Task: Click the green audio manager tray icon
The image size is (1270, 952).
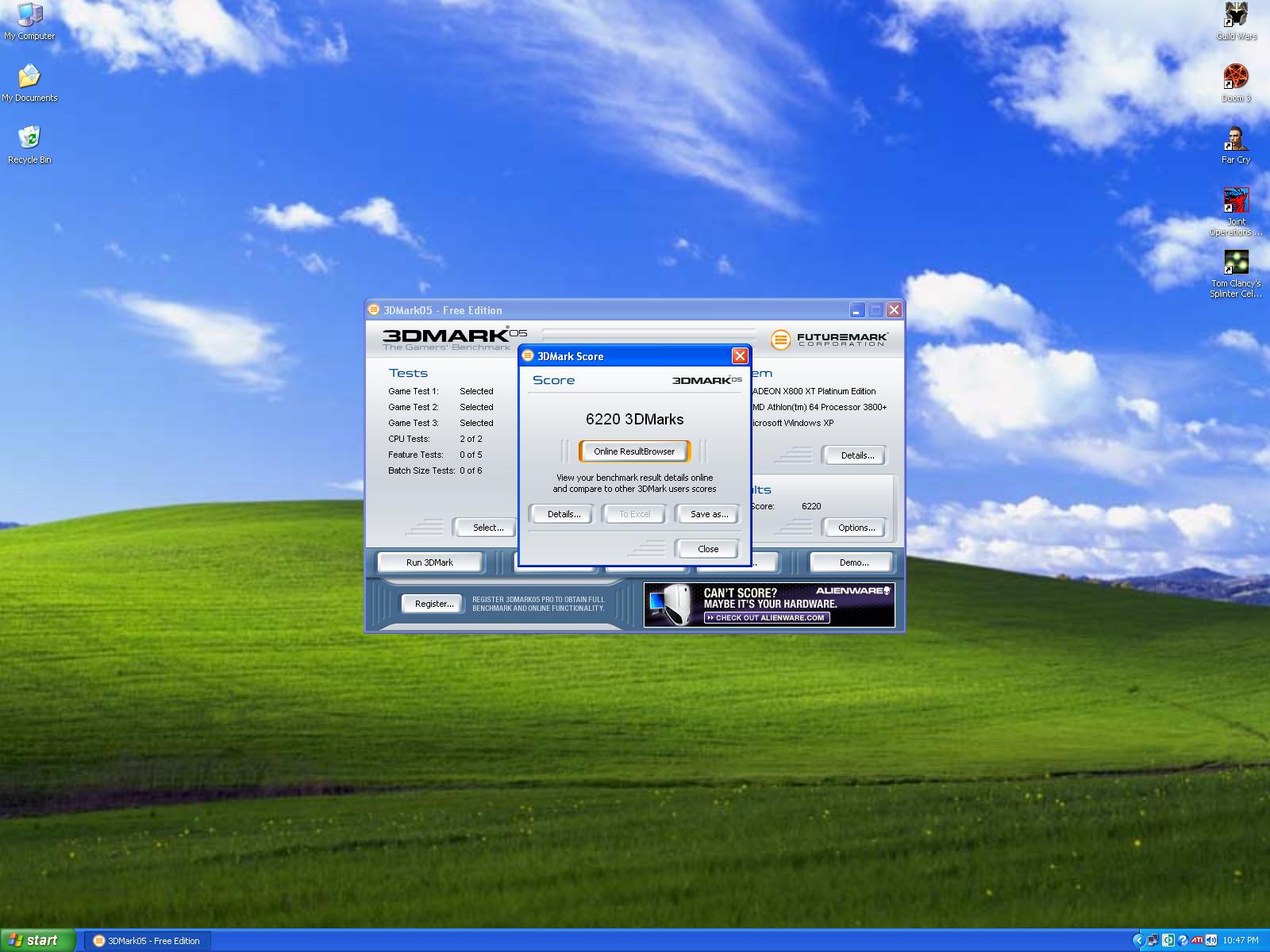Action: tap(1168, 940)
